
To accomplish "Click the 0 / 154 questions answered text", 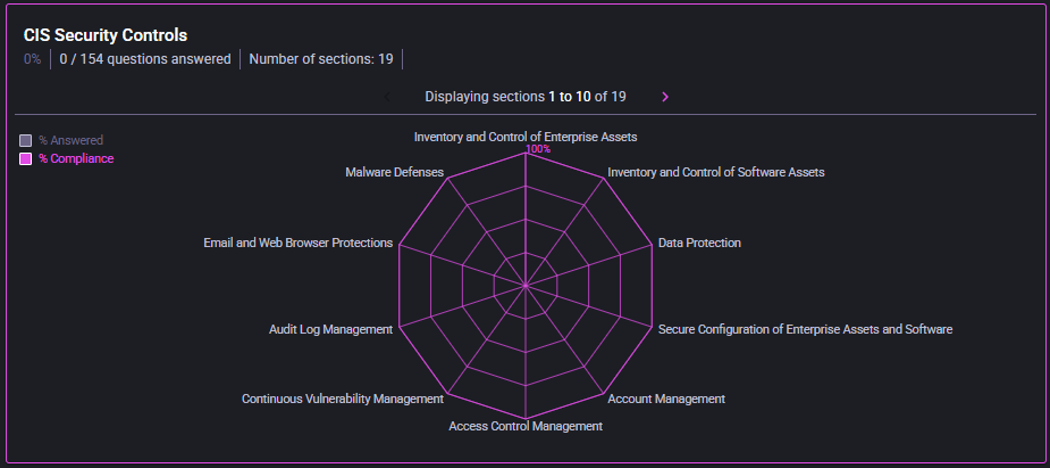I will click(x=145, y=59).
